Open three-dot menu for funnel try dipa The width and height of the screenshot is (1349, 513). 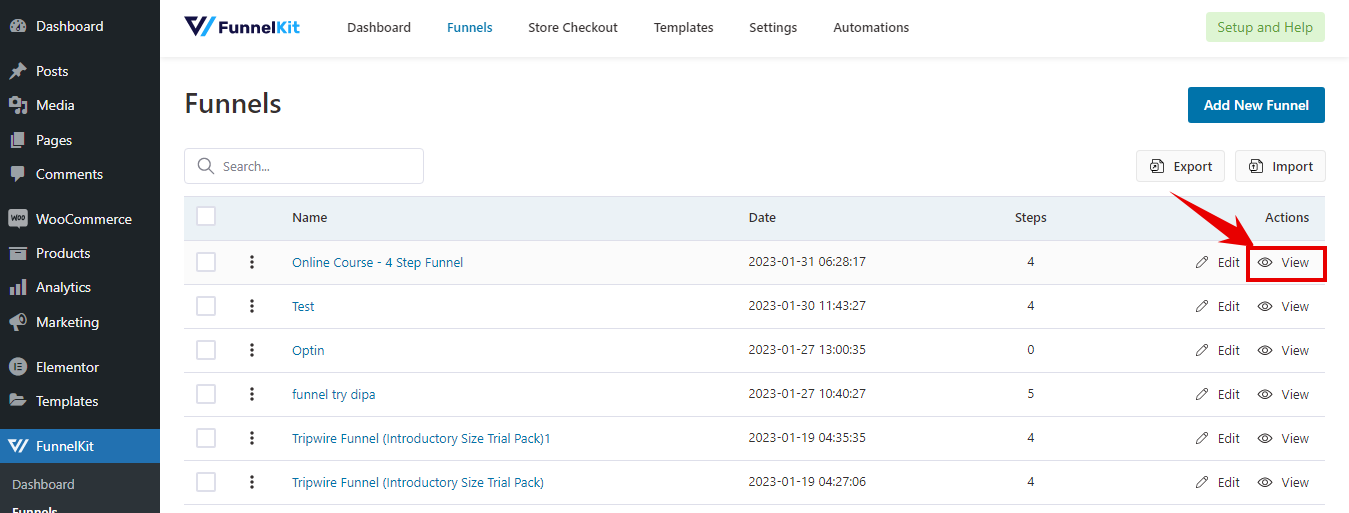coord(252,394)
